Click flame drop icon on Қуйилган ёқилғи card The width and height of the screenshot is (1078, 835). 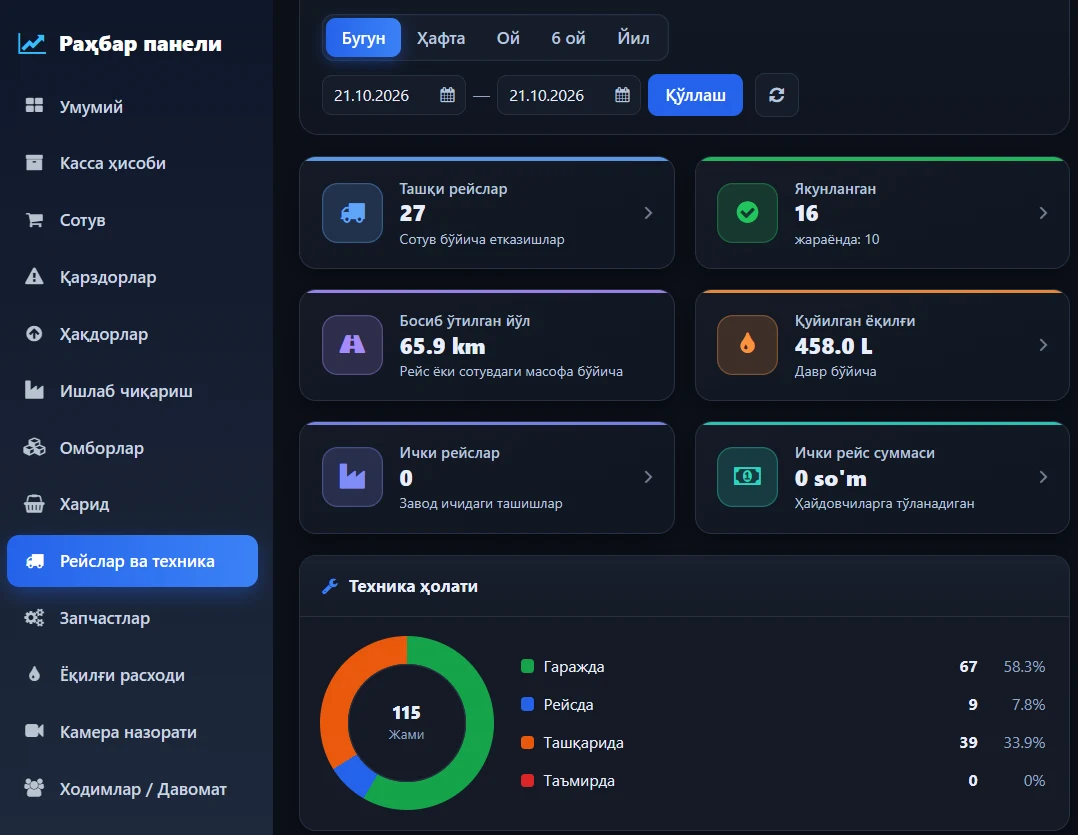pos(747,345)
